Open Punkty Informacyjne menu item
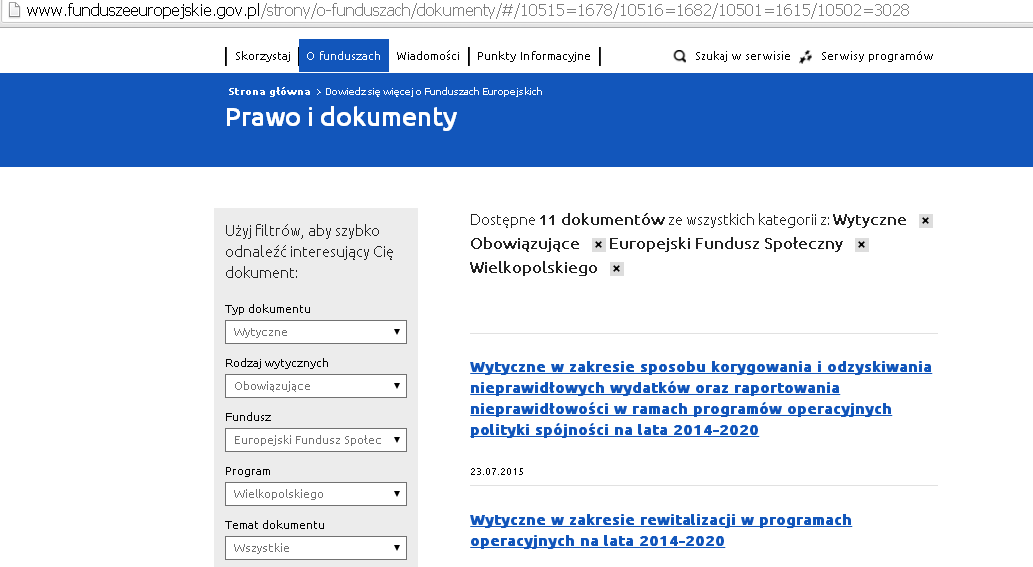This screenshot has width=1033, height=567. 534,56
